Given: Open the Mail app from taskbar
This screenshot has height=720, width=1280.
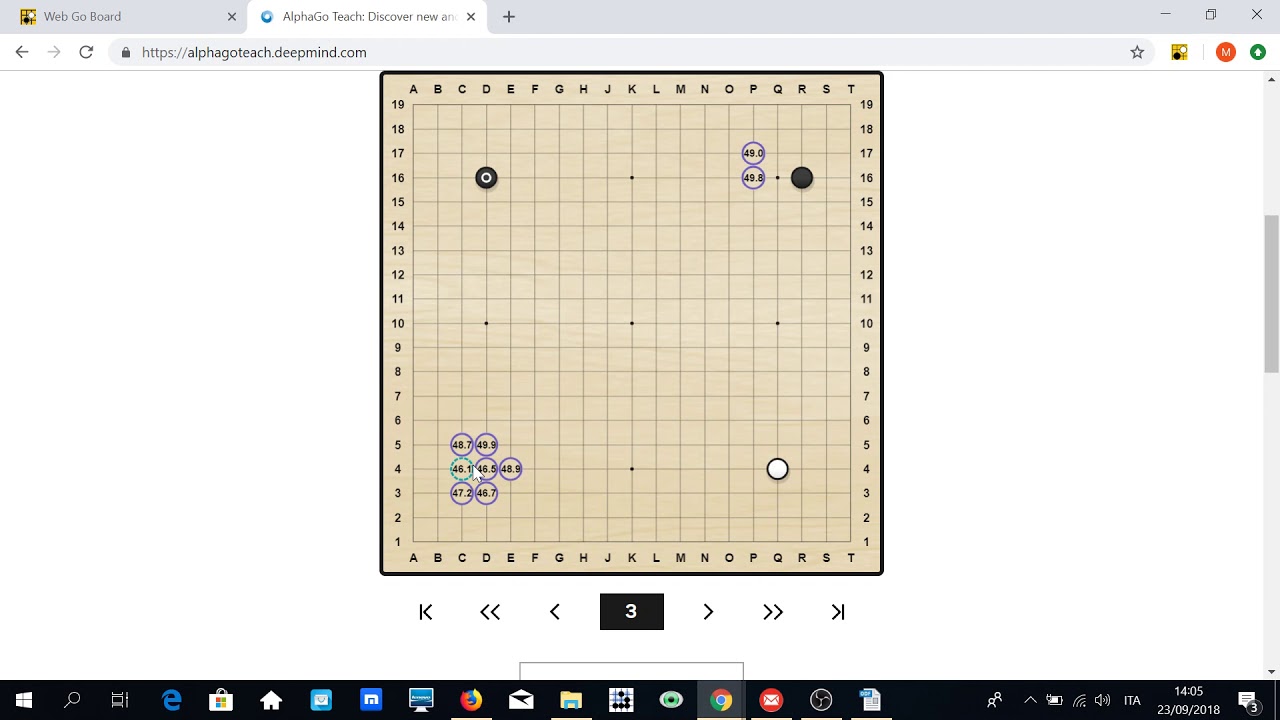Looking at the screenshot, I should [521, 700].
